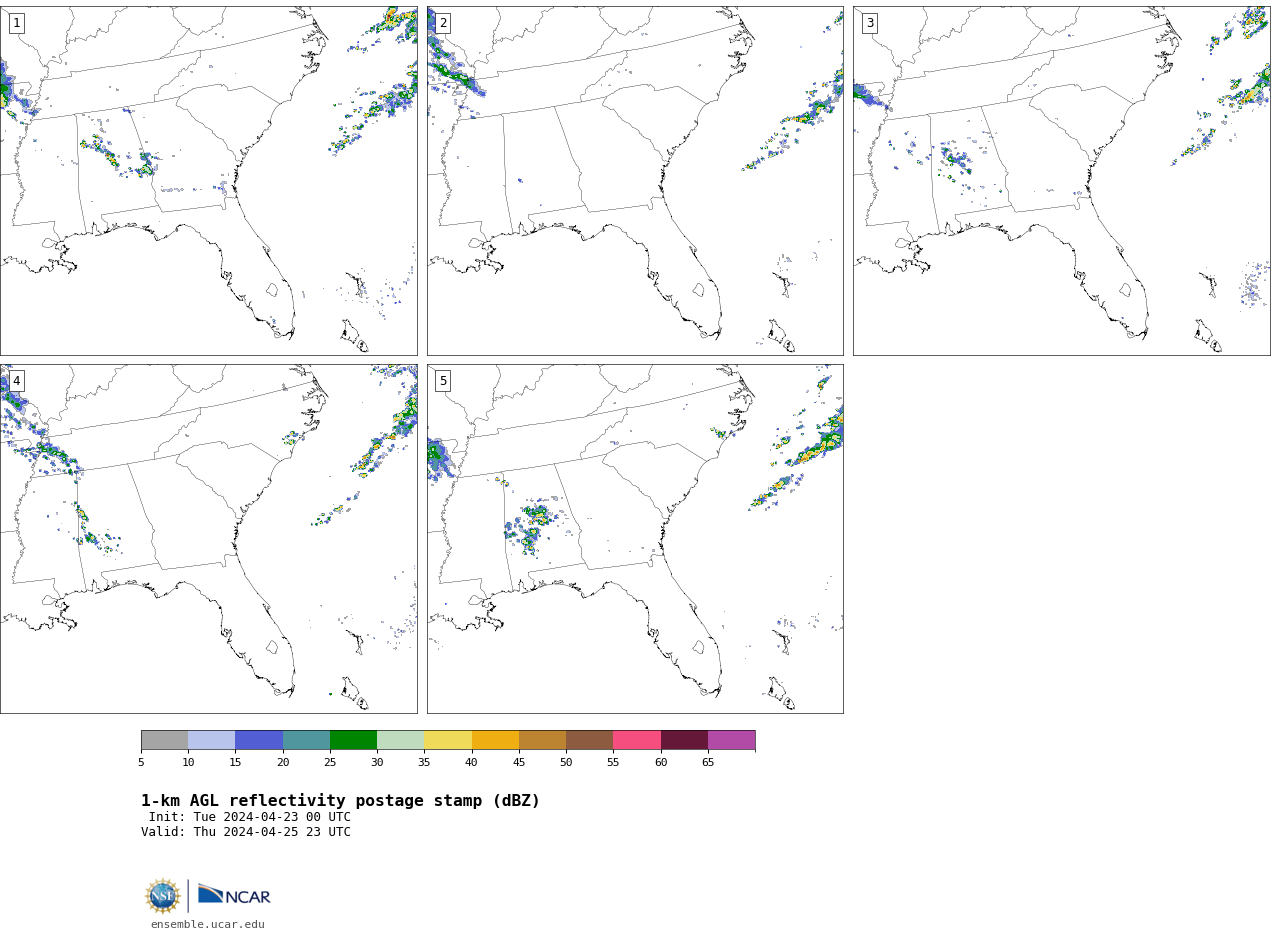Click the number label in panel 1
1280x936 pixels.
[16, 23]
